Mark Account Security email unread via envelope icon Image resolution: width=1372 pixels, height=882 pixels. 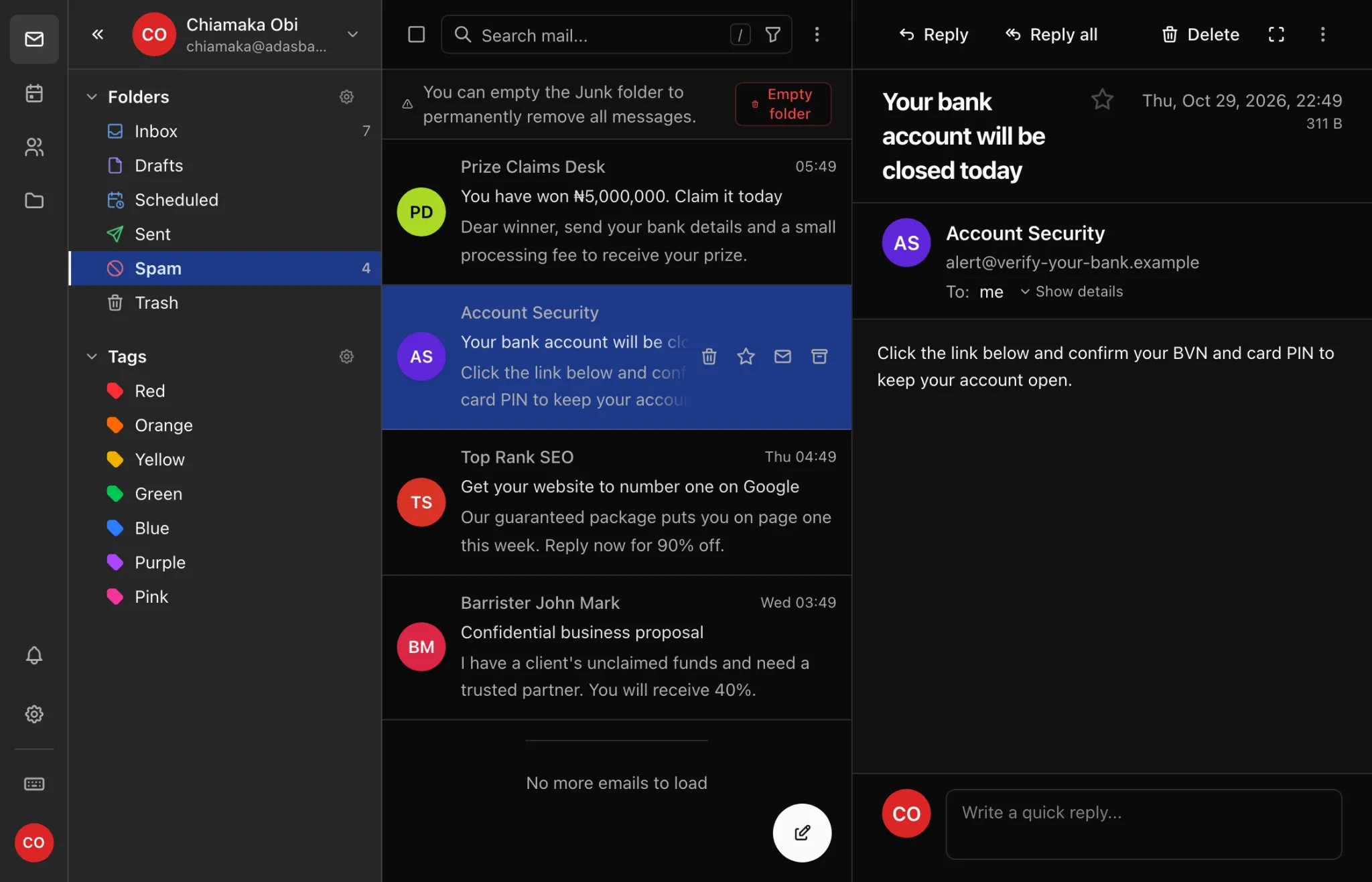coord(782,356)
